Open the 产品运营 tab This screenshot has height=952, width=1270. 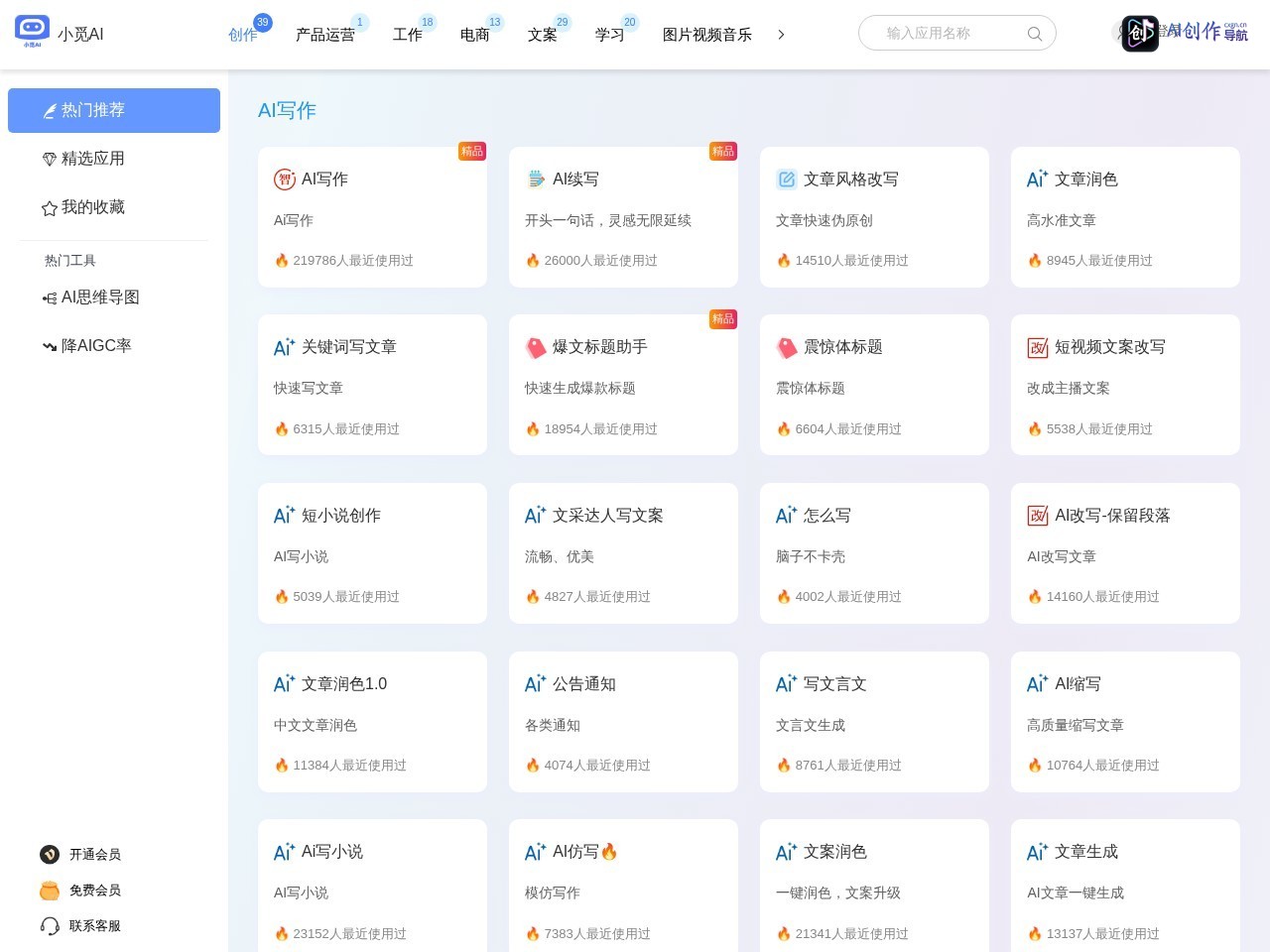coord(325,35)
